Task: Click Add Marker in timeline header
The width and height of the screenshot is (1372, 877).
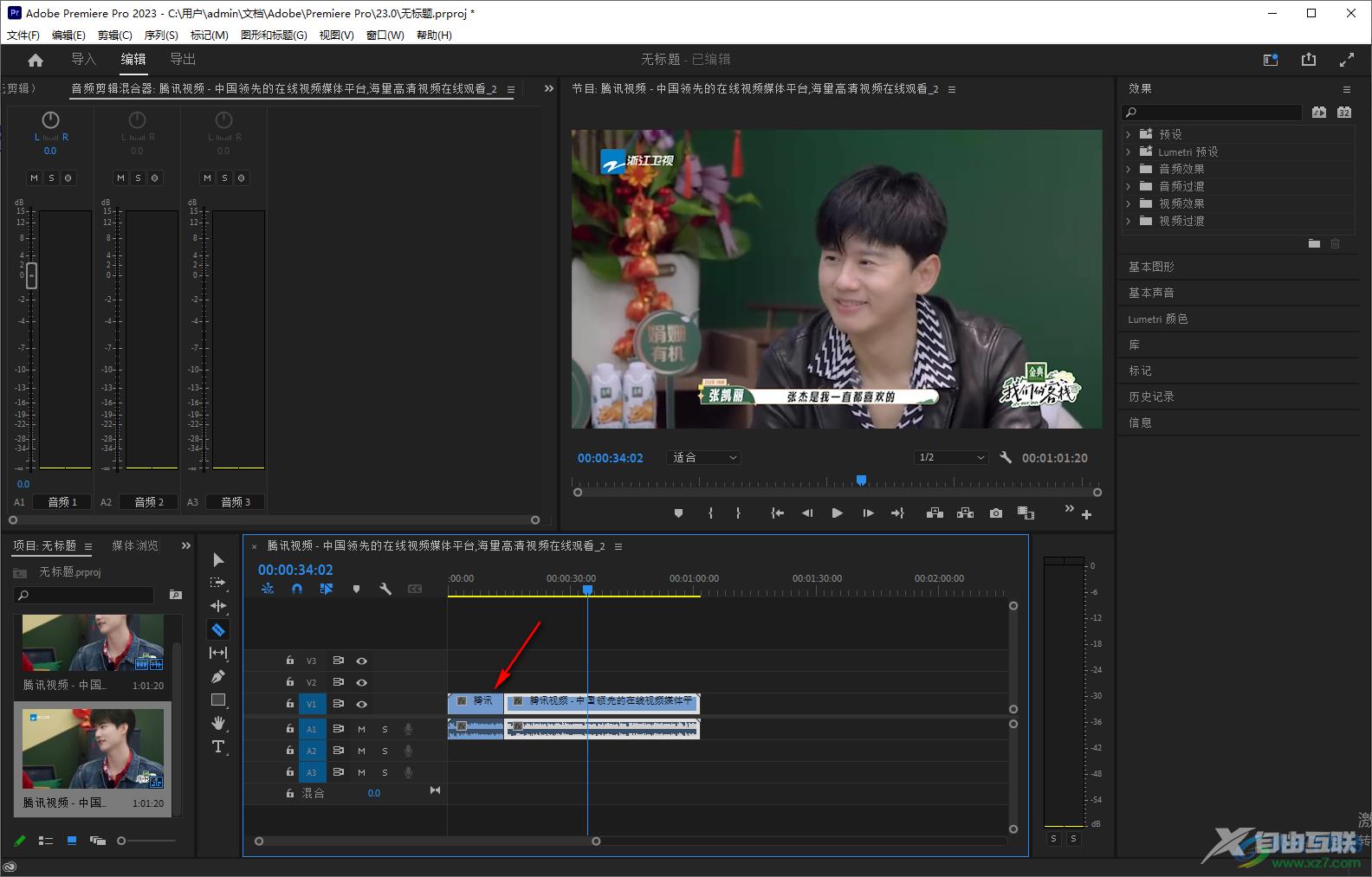Action: 356,589
